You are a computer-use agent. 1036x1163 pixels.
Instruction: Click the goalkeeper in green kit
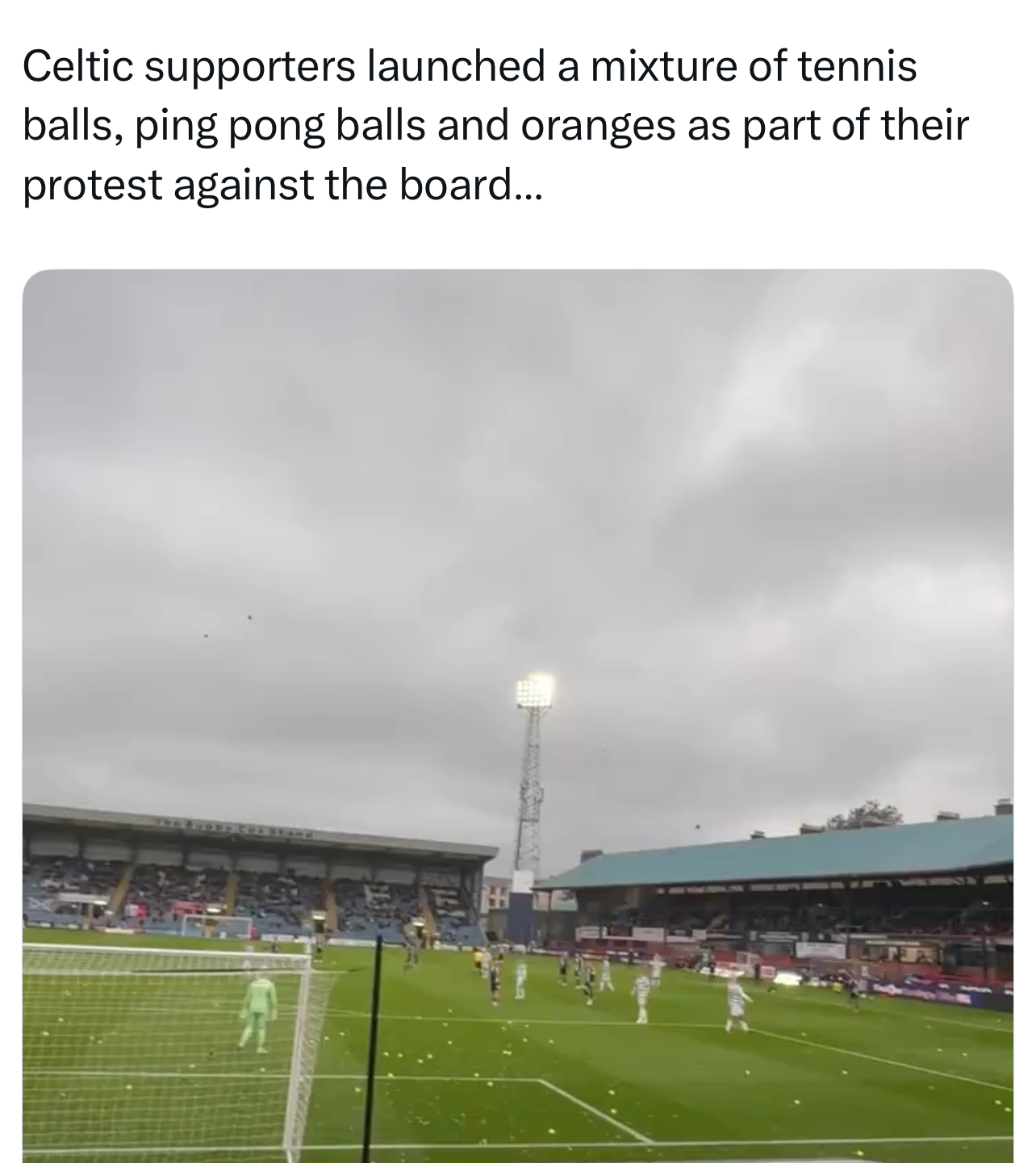click(x=259, y=1010)
